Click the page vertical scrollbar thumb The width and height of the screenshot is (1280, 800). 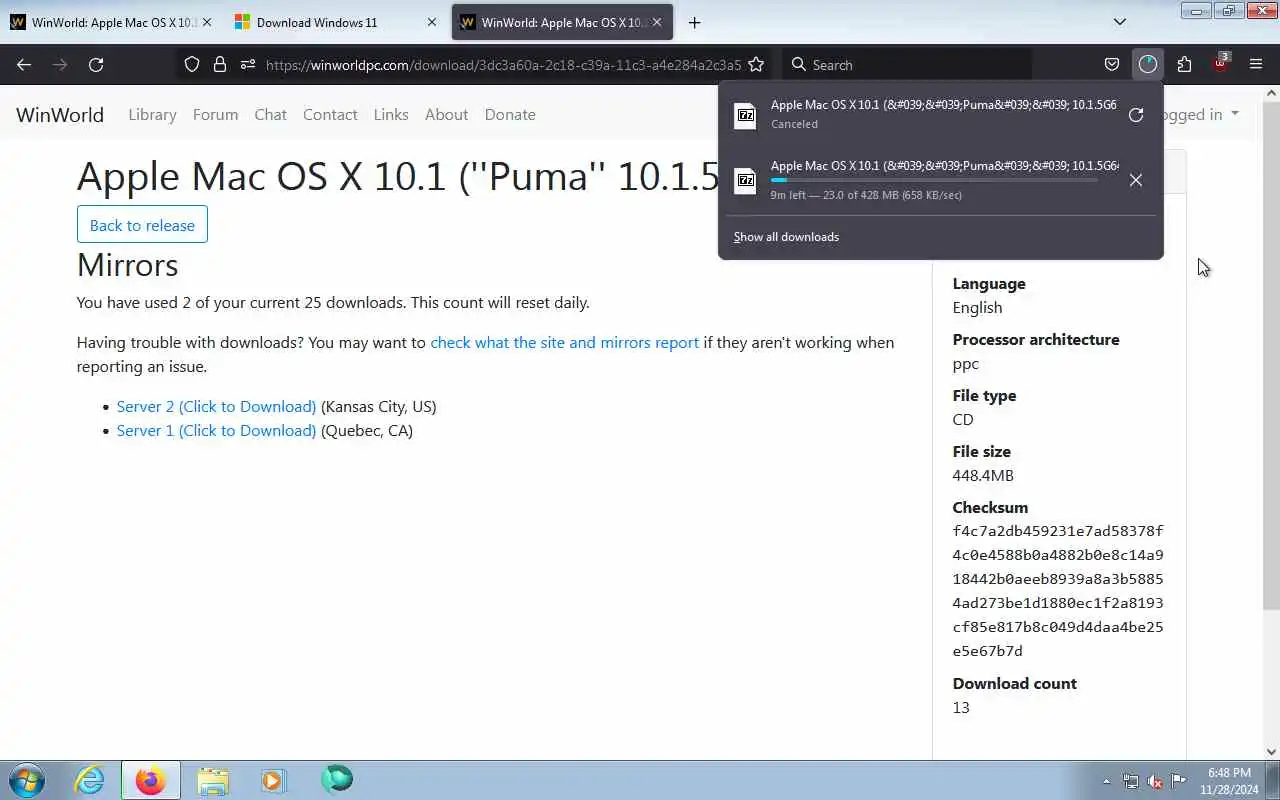coord(1271,355)
